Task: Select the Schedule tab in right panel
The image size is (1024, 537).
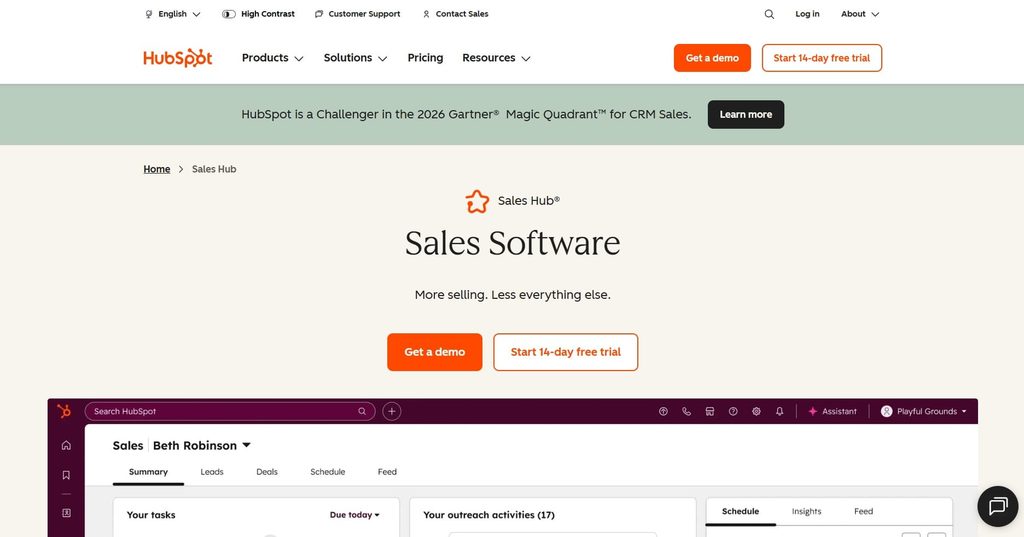Action: (x=741, y=512)
